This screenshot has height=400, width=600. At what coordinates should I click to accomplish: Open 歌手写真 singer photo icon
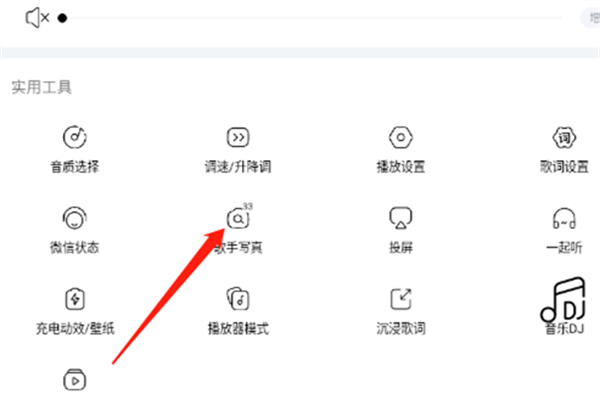pos(238,219)
